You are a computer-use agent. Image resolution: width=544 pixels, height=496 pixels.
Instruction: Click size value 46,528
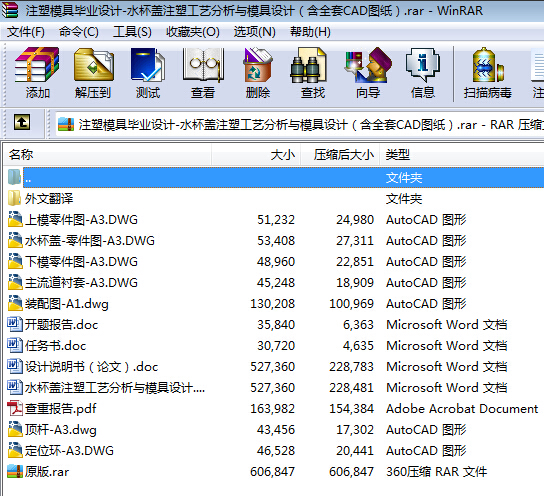pos(276,451)
